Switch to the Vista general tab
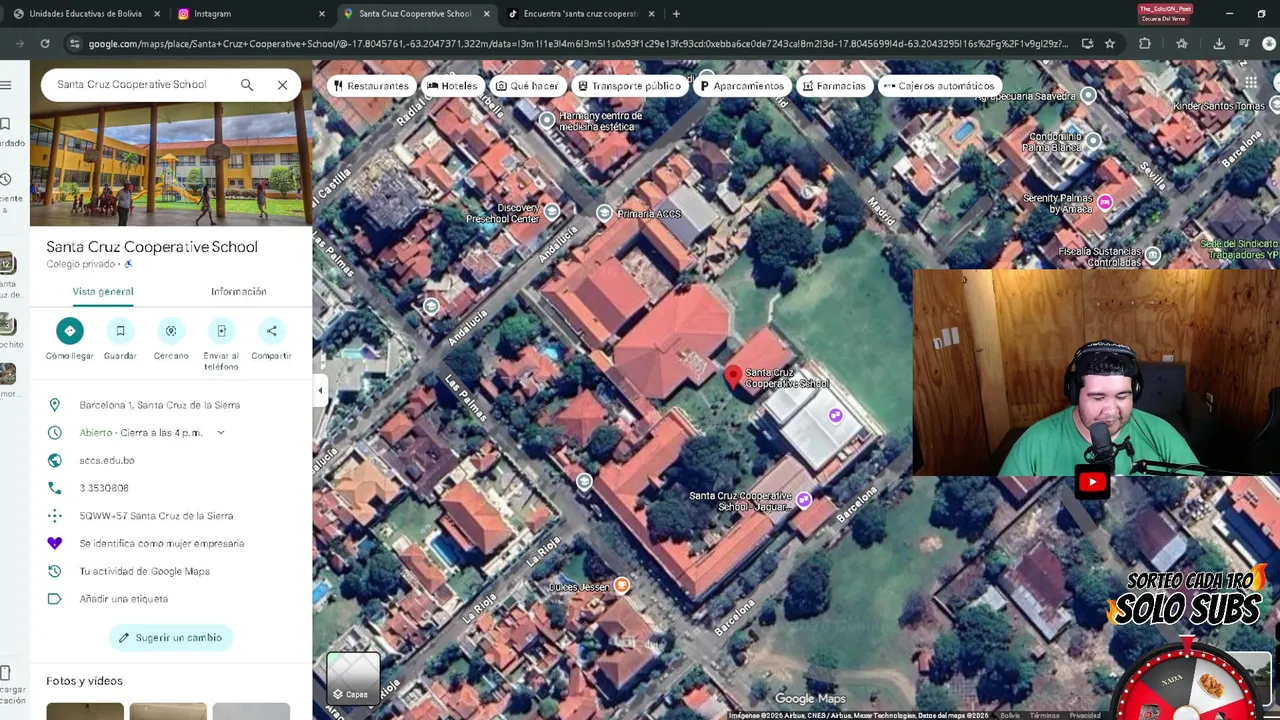Viewport: 1280px width, 720px height. pyautogui.click(x=103, y=292)
